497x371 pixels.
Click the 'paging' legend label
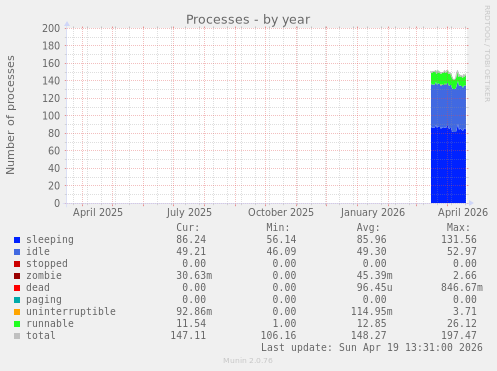click(x=44, y=300)
